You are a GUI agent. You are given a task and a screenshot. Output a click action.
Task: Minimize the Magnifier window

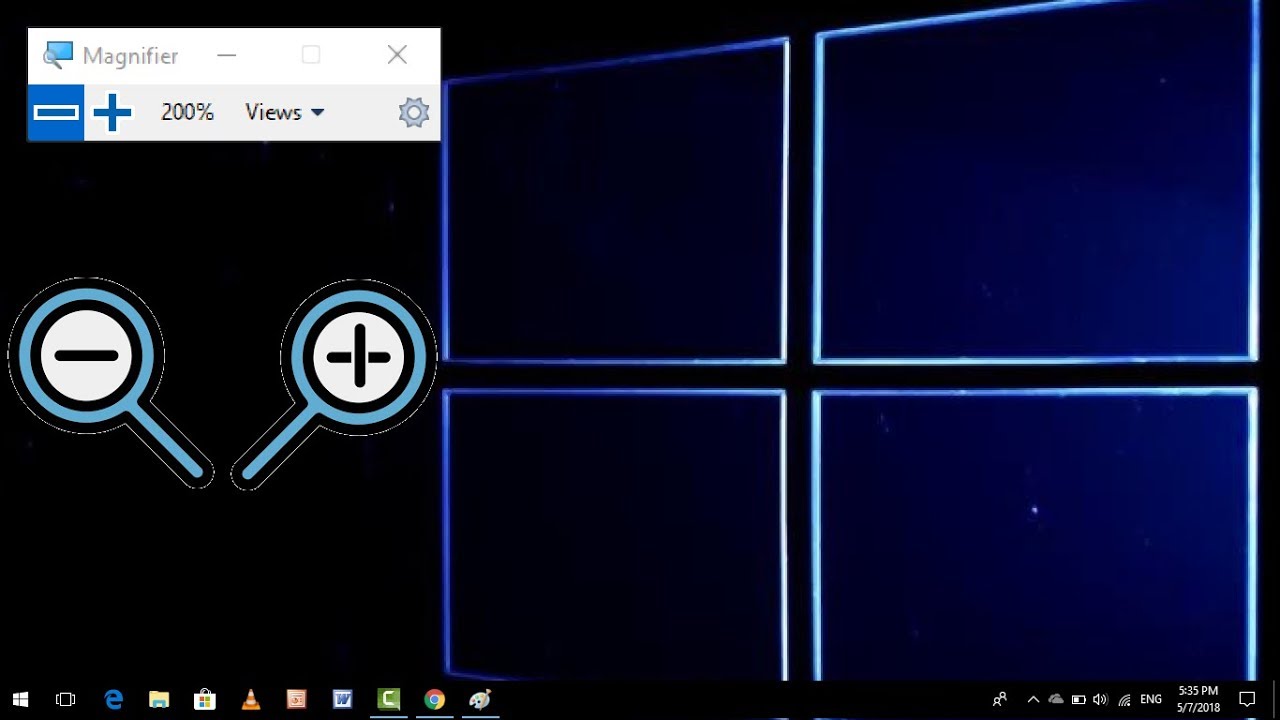coord(227,55)
